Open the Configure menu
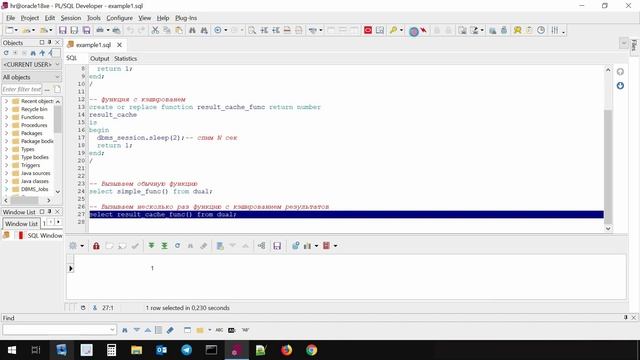The width and height of the screenshot is (640, 360). click(x=119, y=18)
